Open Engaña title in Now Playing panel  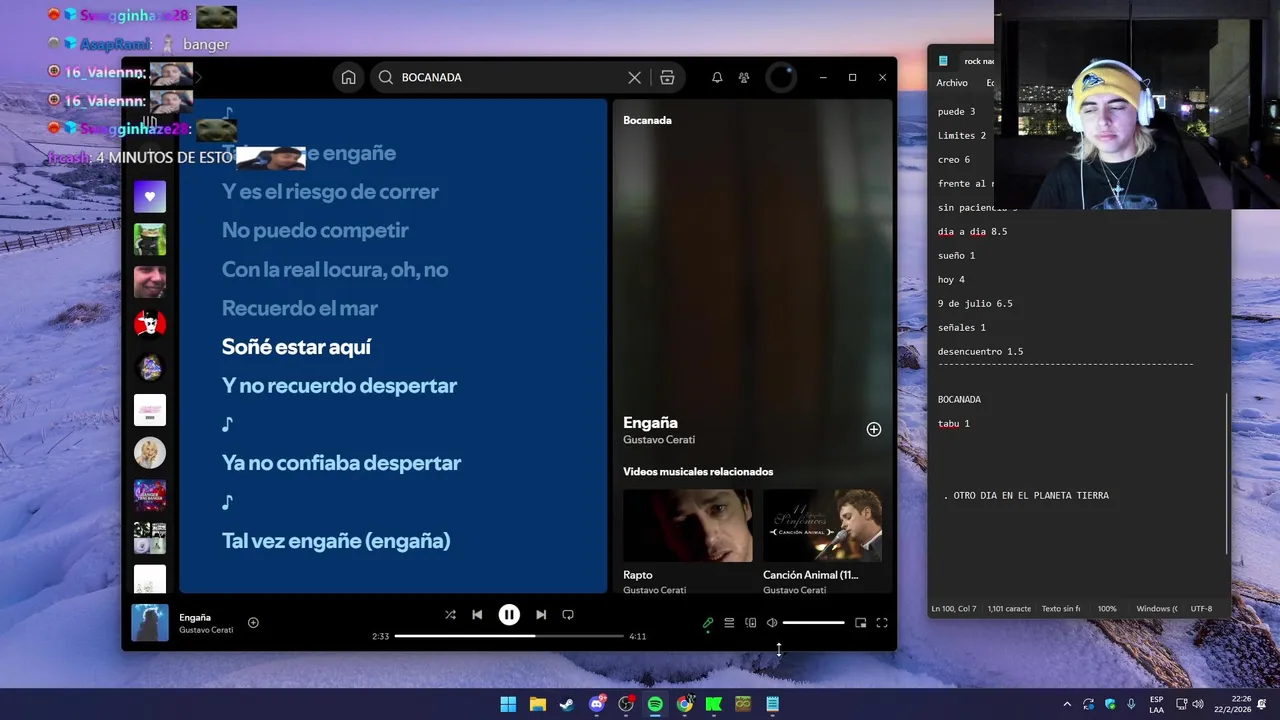[x=650, y=423]
